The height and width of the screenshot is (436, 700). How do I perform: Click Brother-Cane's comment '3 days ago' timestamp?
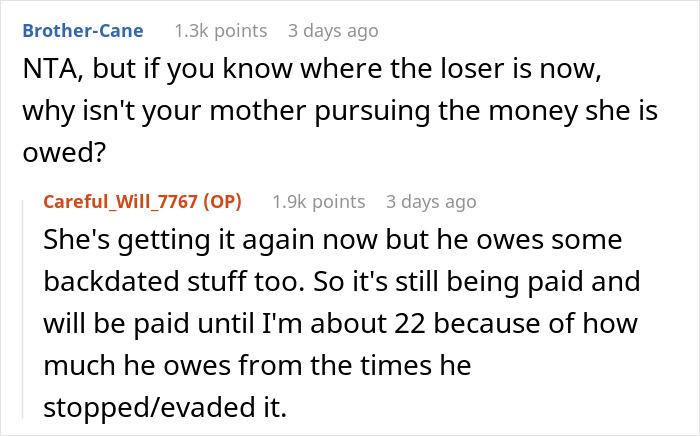[x=333, y=31]
